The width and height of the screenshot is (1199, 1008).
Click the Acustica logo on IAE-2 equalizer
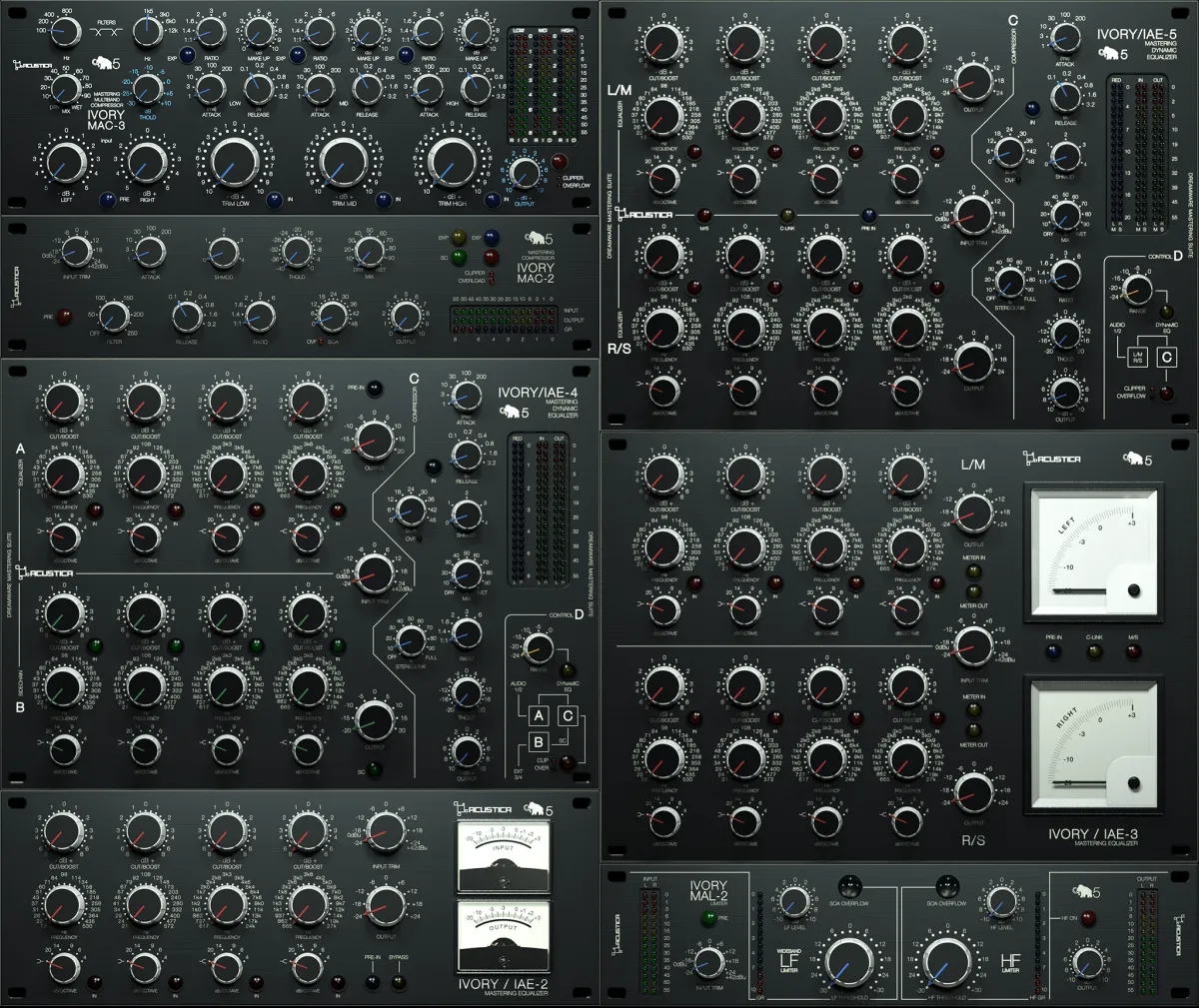coord(483,807)
